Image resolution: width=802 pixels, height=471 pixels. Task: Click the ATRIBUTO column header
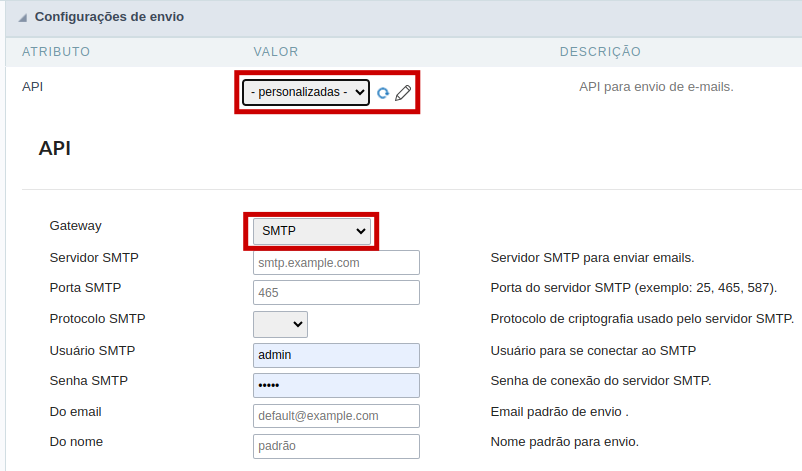[56, 51]
